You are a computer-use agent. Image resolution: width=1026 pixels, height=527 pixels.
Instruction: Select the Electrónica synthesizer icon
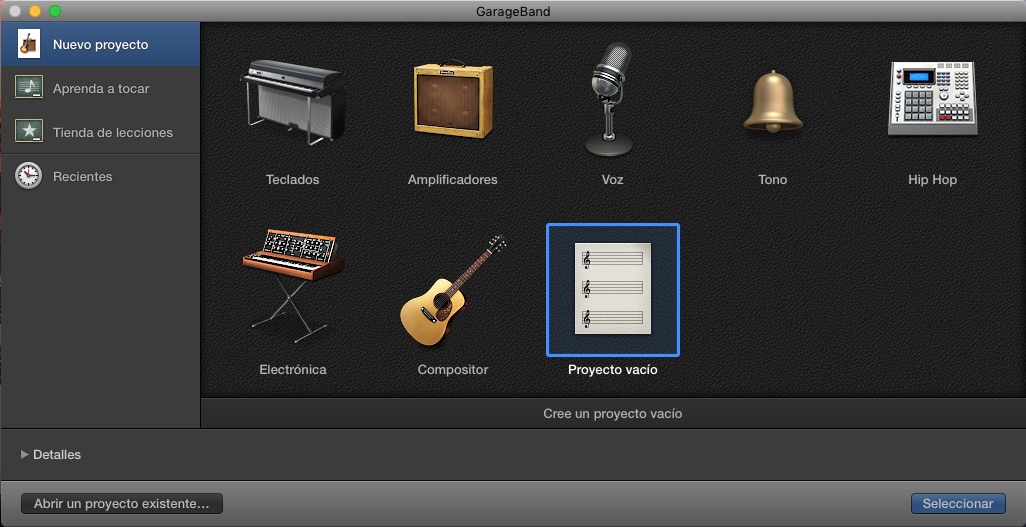tap(293, 285)
